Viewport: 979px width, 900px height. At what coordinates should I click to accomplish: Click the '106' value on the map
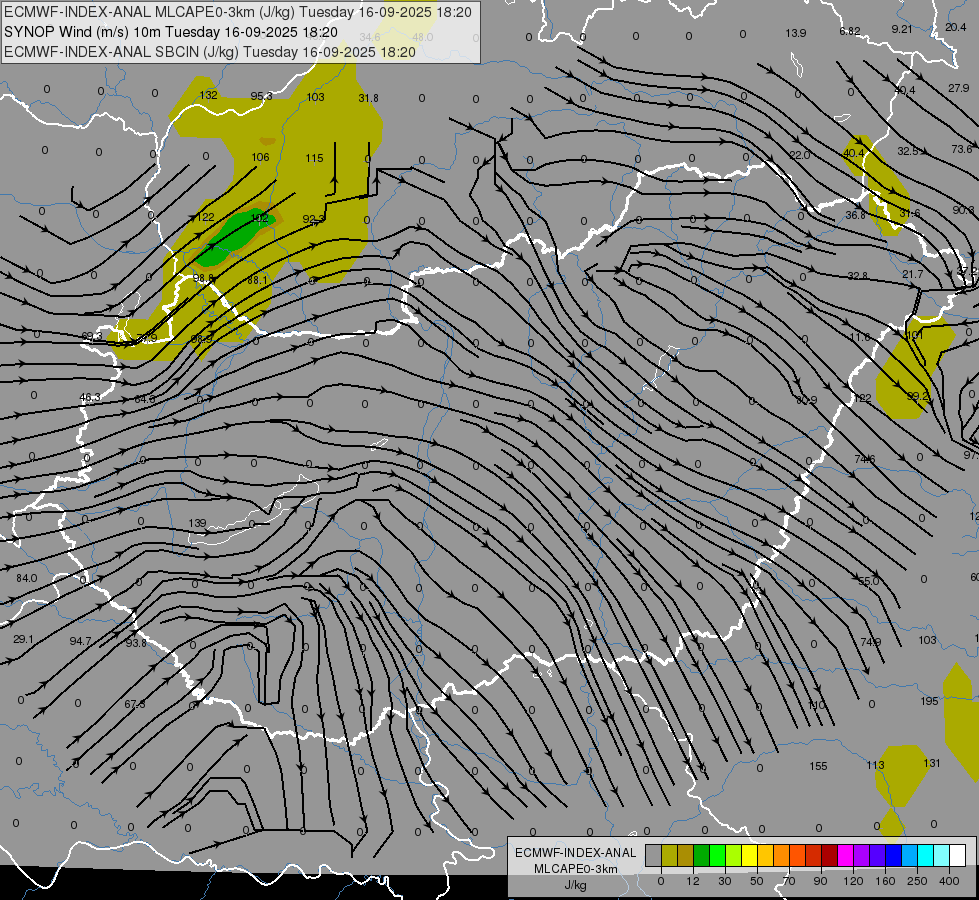(x=260, y=157)
